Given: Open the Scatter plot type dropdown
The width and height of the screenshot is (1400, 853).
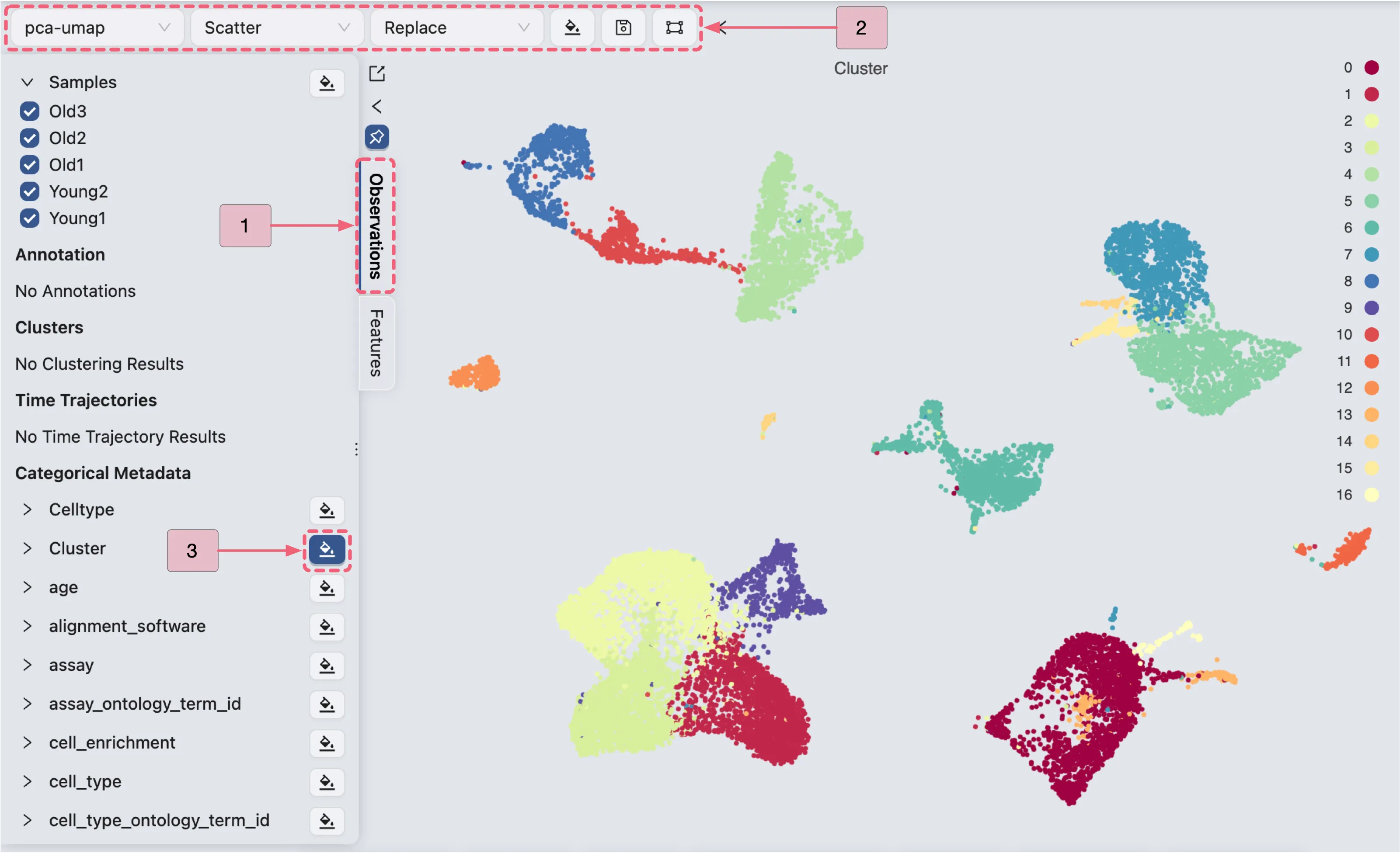Looking at the screenshot, I should (x=276, y=27).
